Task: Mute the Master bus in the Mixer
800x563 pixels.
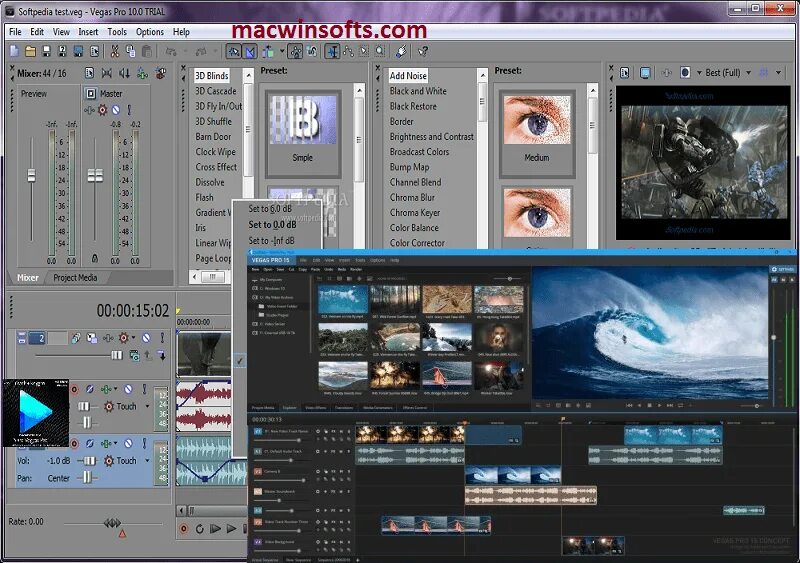Action: 116,110
